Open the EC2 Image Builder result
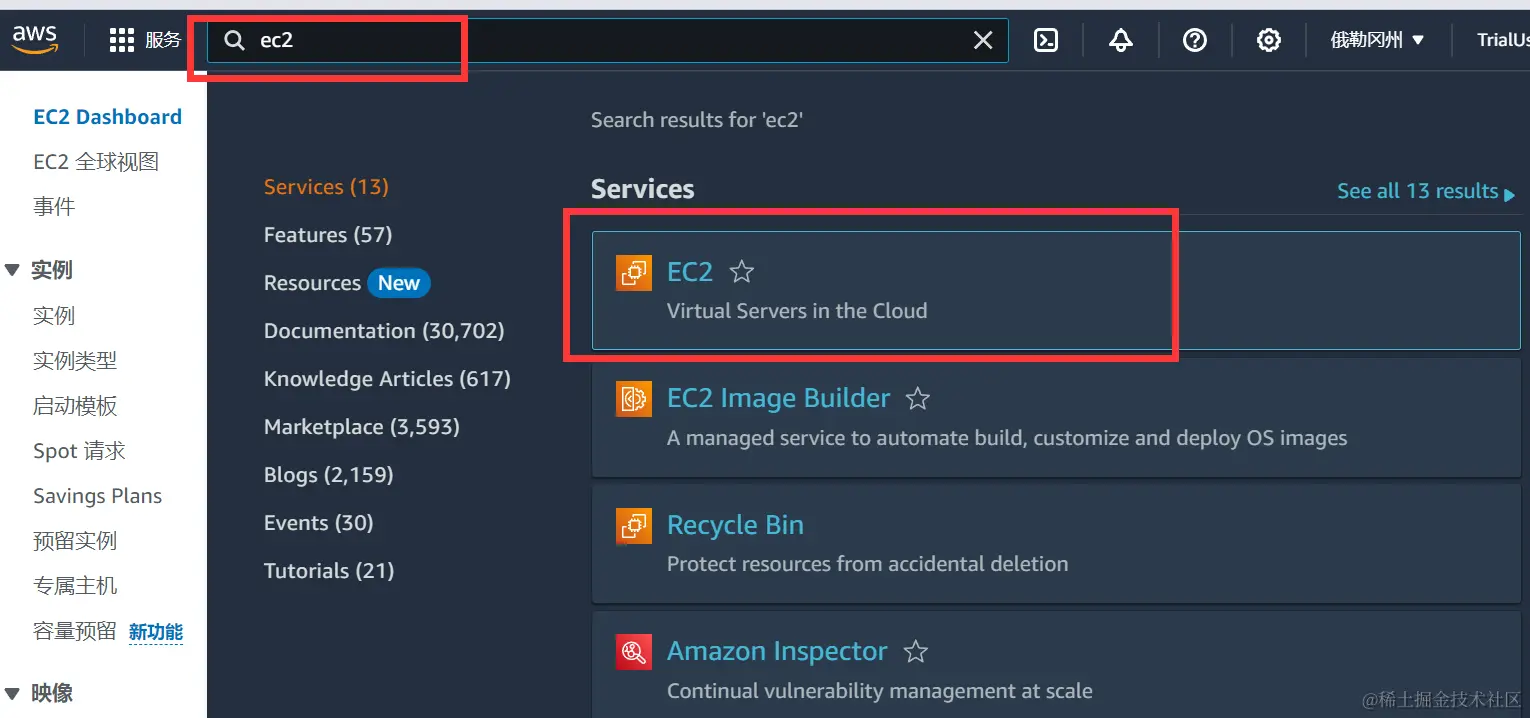Image resolution: width=1530 pixels, height=718 pixels. point(778,398)
